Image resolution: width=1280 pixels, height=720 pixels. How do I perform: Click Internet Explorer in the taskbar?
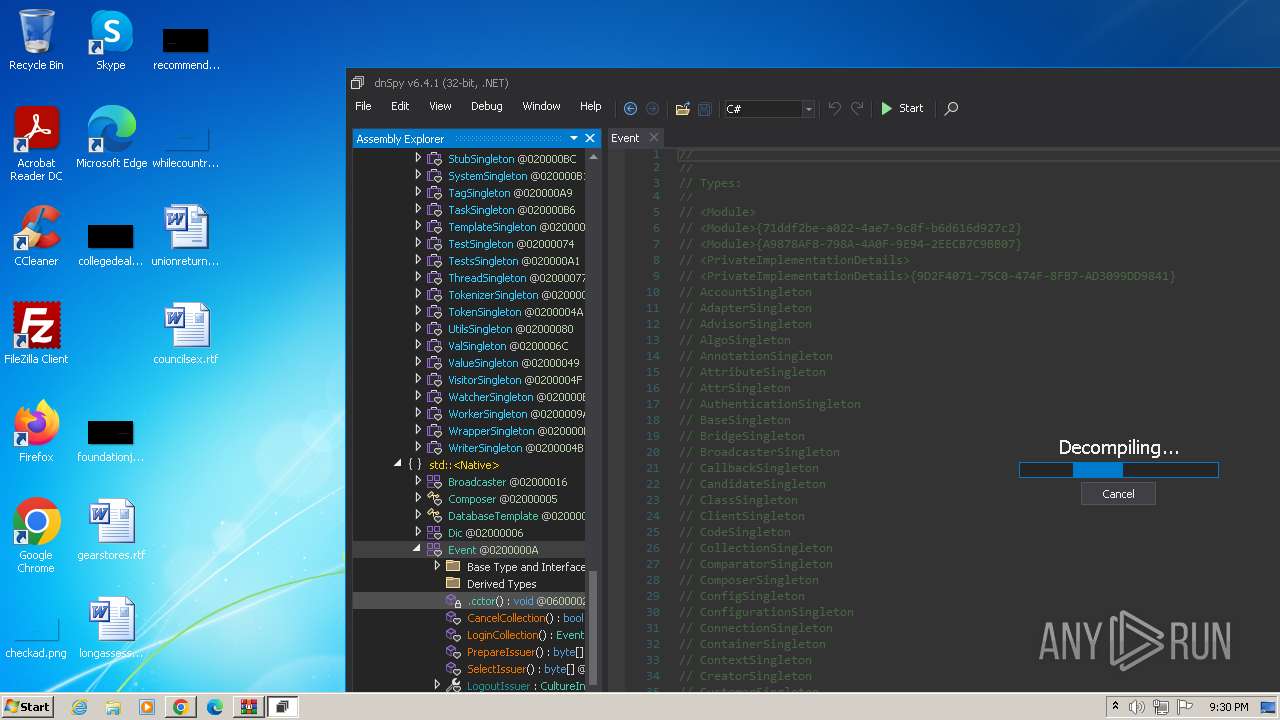(79, 707)
